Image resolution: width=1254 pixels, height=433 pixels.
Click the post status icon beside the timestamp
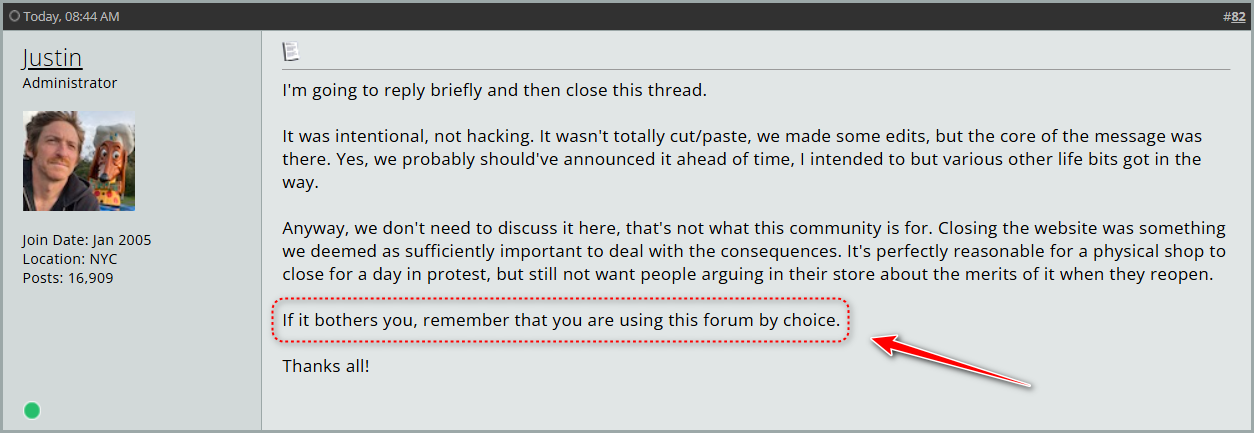[14, 16]
